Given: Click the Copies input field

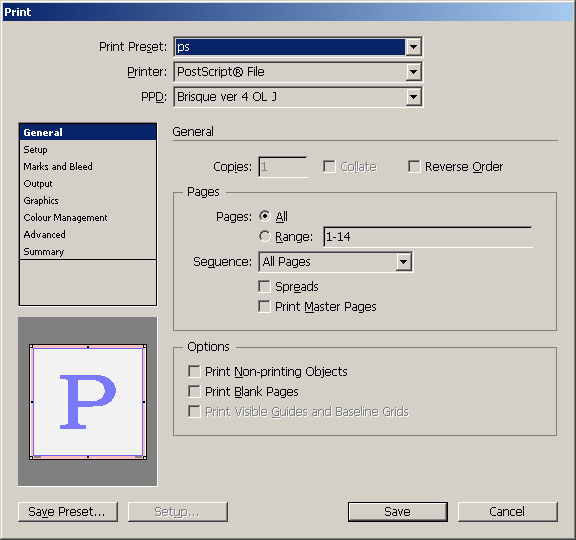Looking at the screenshot, I should click(x=283, y=167).
